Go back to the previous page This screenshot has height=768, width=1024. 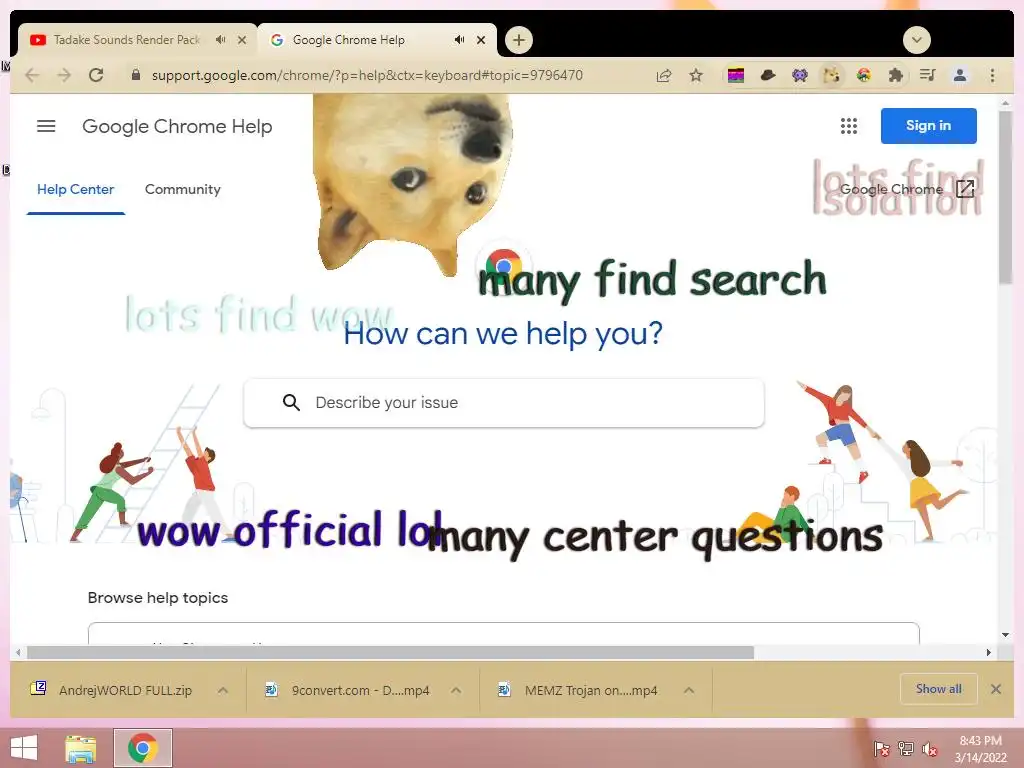32,76
